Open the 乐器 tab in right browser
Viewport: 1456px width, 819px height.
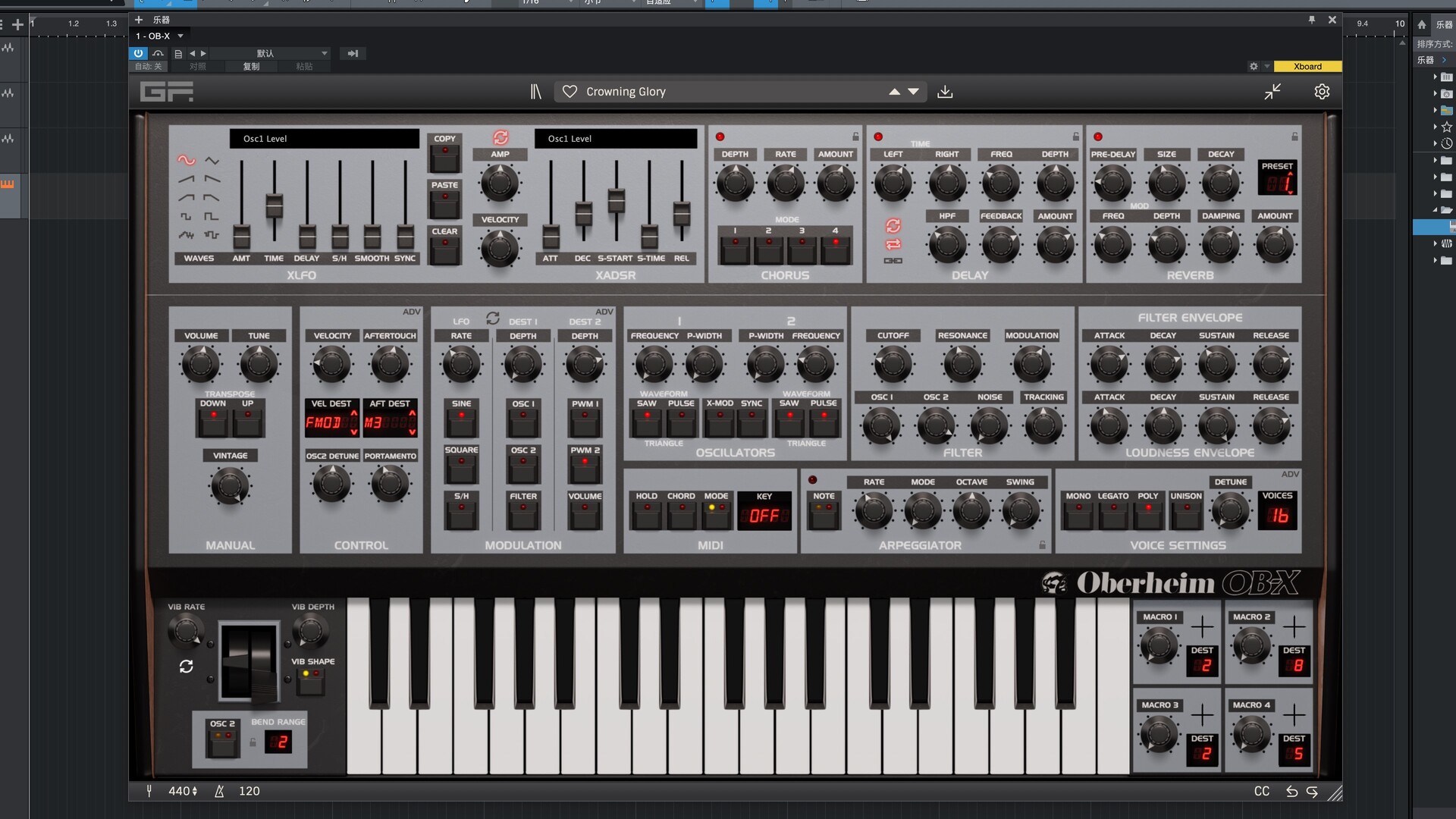click(1444, 24)
